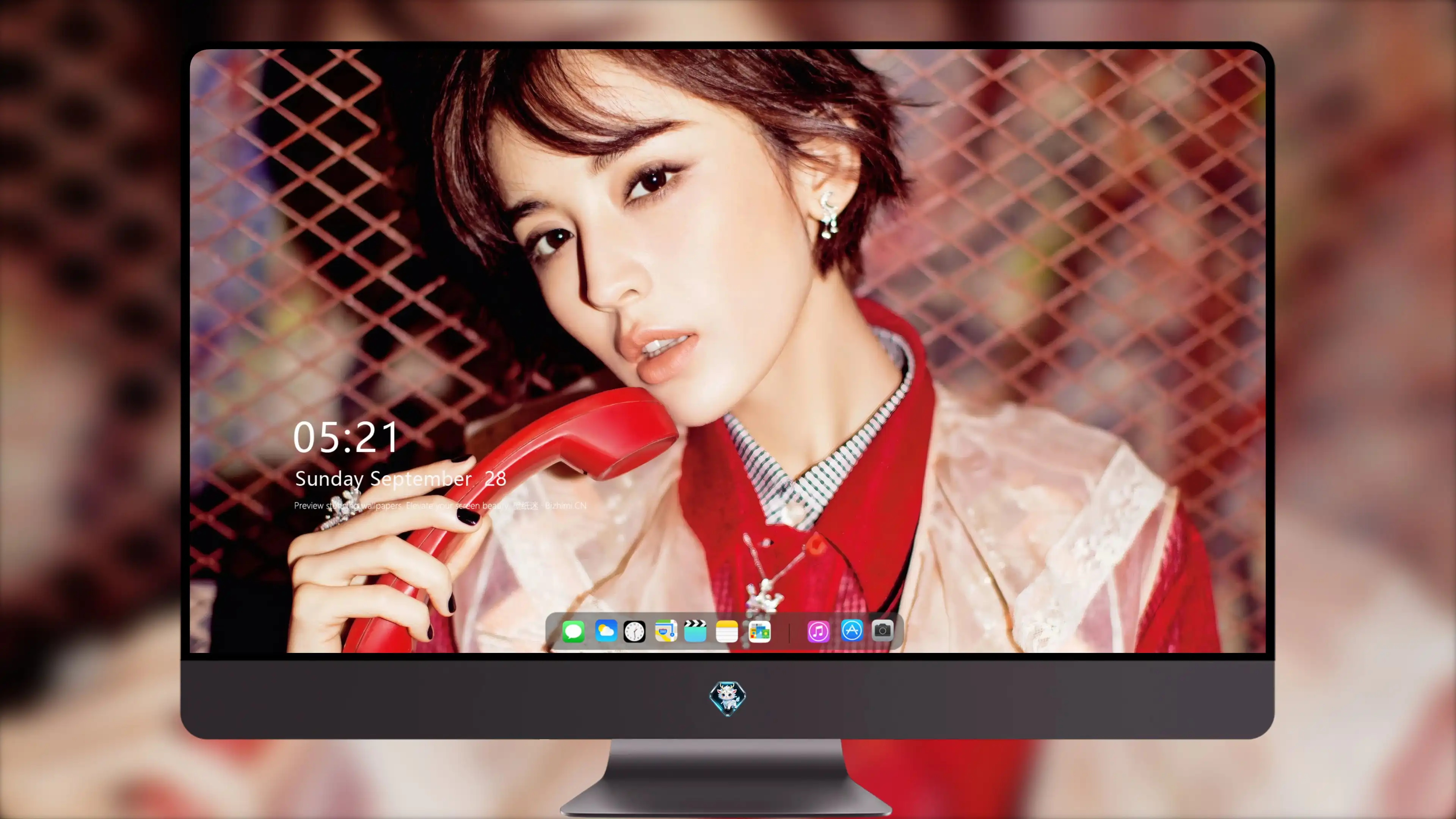This screenshot has height=819, width=1456.
Task: Open the Camera app in the dock
Action: [882, 630]
